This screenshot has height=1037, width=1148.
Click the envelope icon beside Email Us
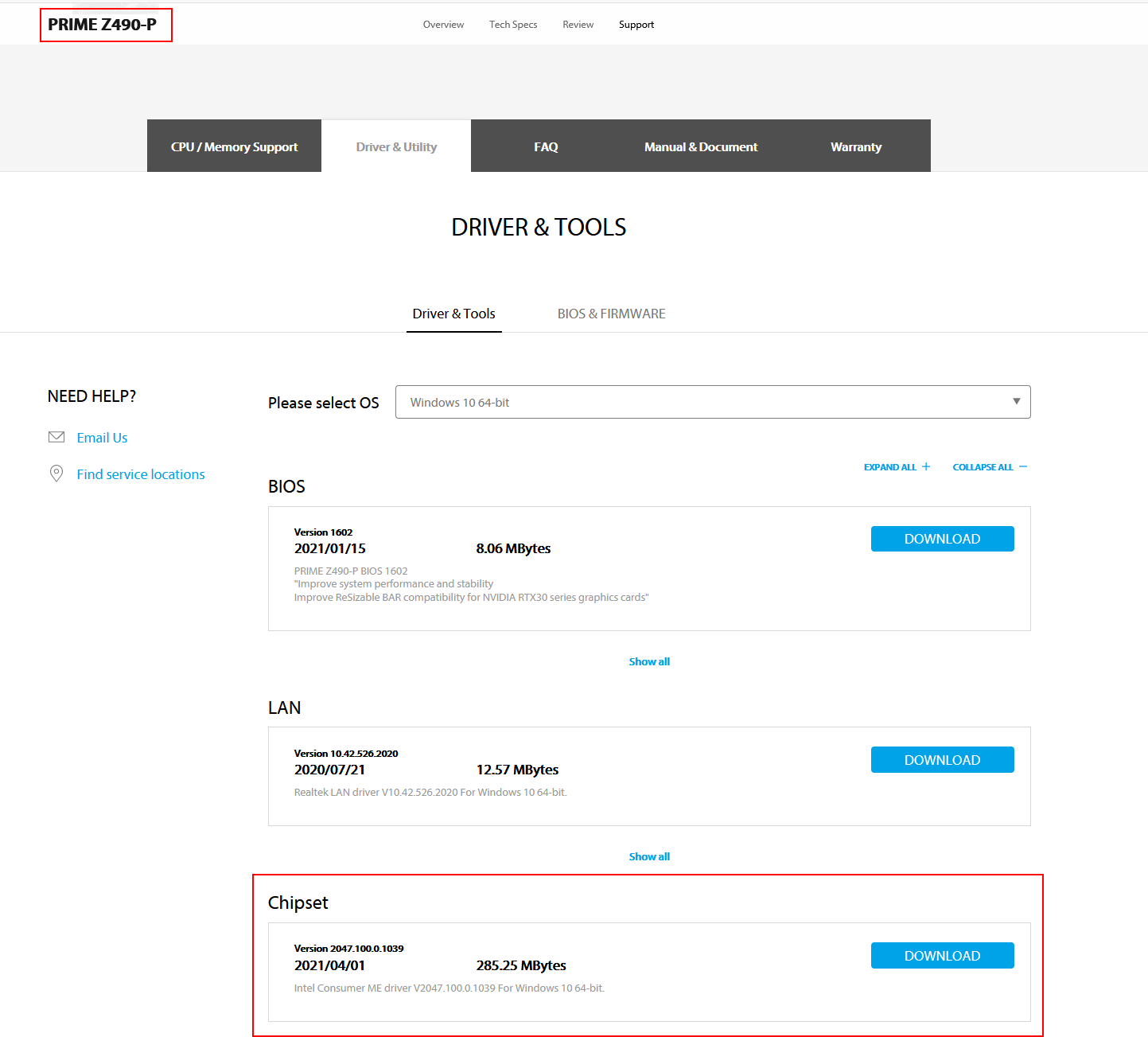click(56, 437)
